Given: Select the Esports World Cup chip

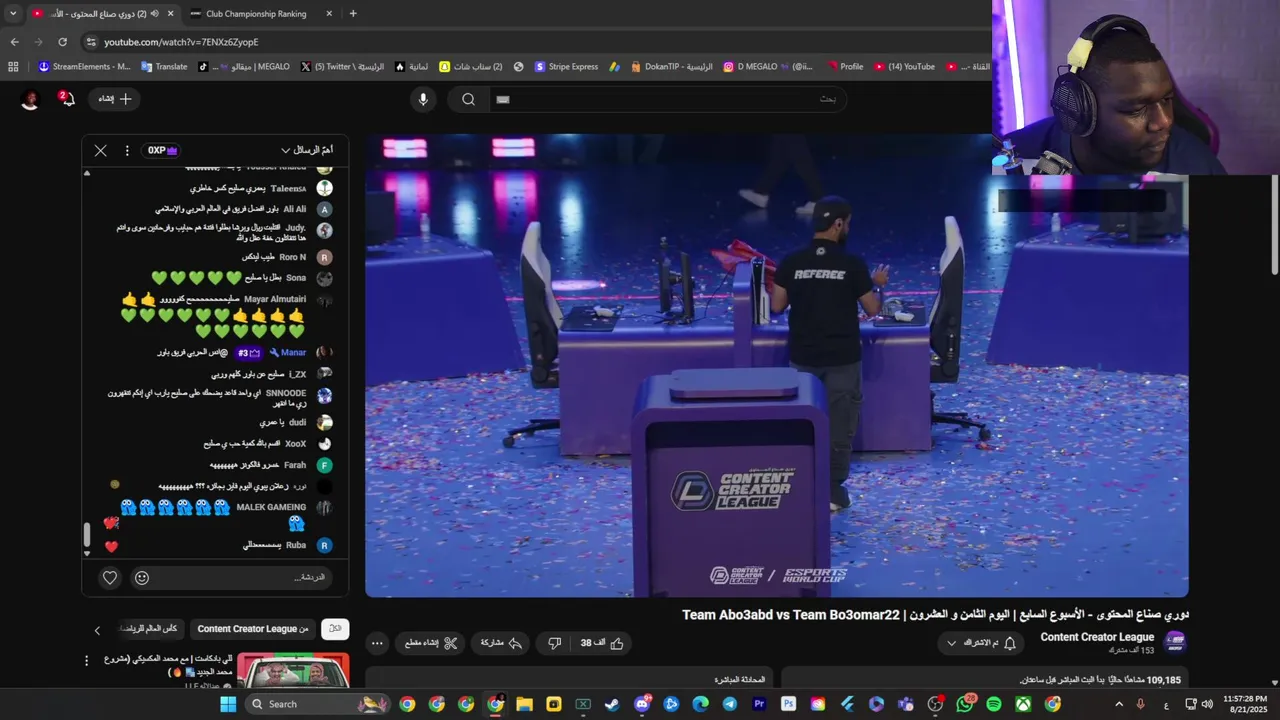Looking at the screenshot, I should pos(148,629).
